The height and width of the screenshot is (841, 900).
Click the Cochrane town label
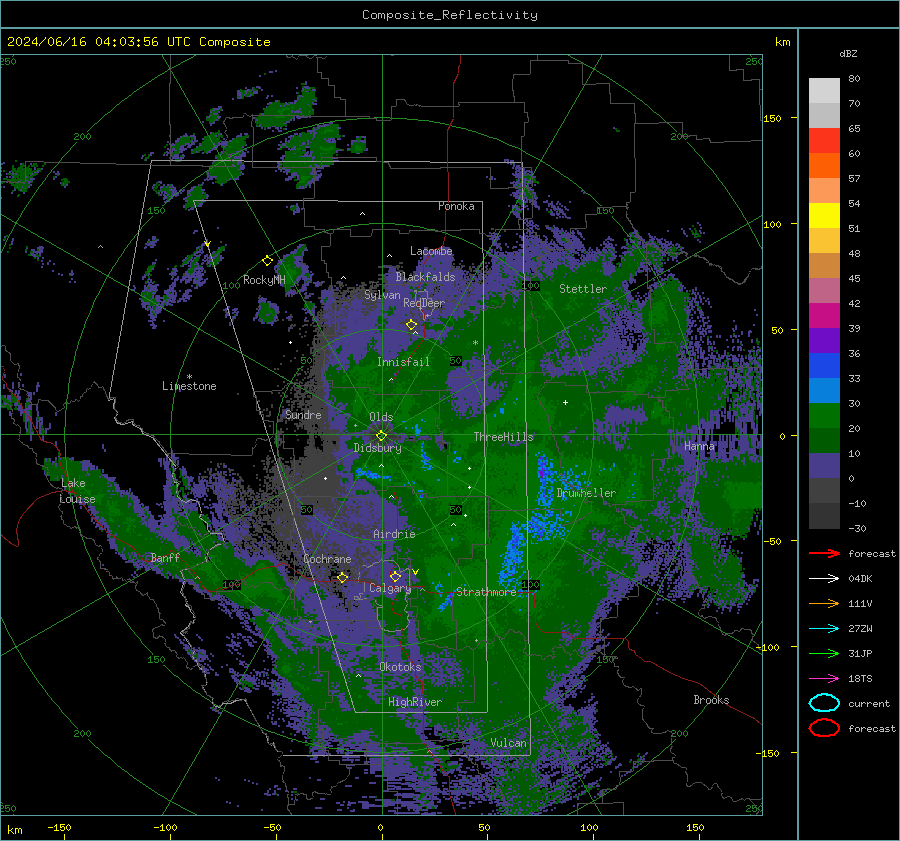point(327,559)
